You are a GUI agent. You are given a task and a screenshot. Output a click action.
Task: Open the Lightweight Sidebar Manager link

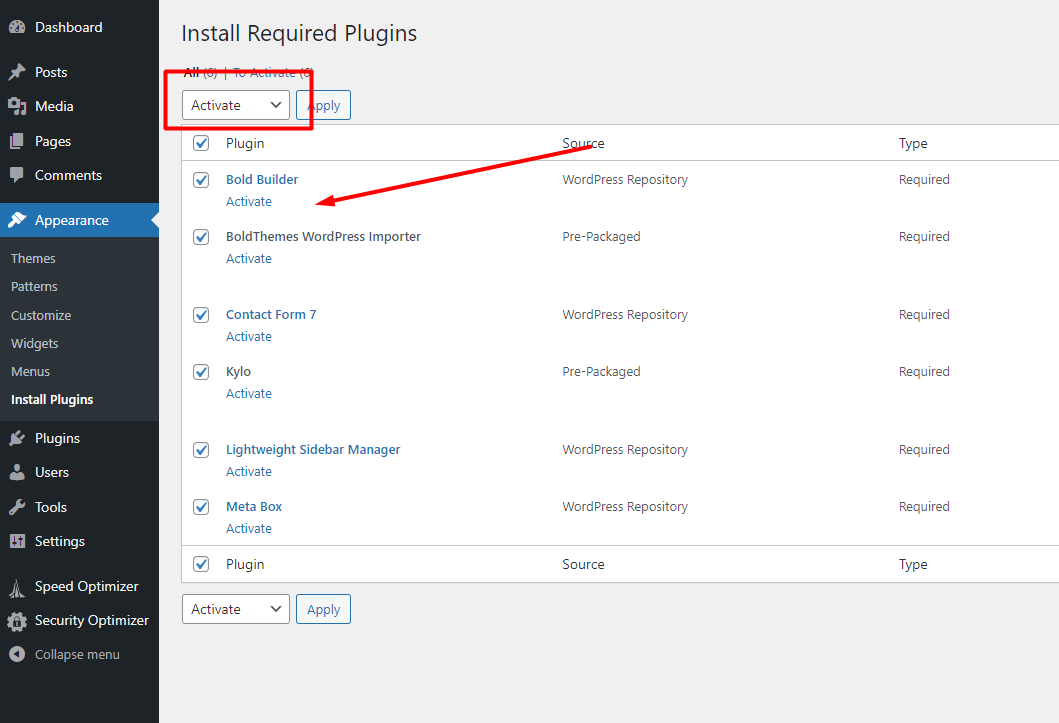[x=313, y=450]
